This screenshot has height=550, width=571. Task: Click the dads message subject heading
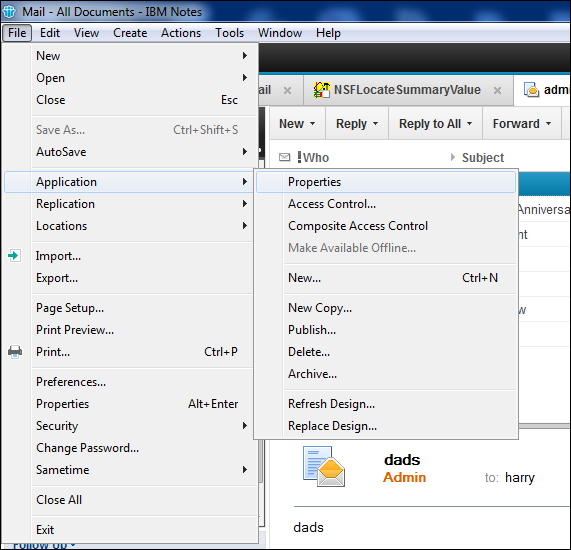[402, 460]
